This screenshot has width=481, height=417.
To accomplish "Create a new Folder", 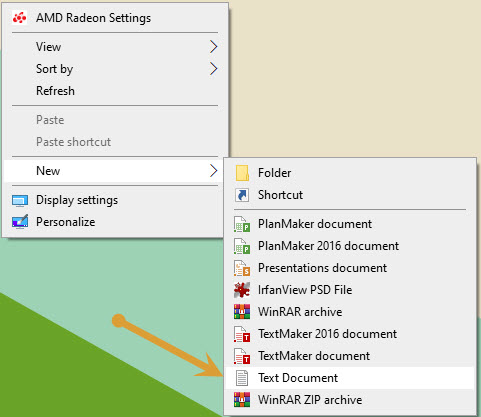I will pos(350,173).
